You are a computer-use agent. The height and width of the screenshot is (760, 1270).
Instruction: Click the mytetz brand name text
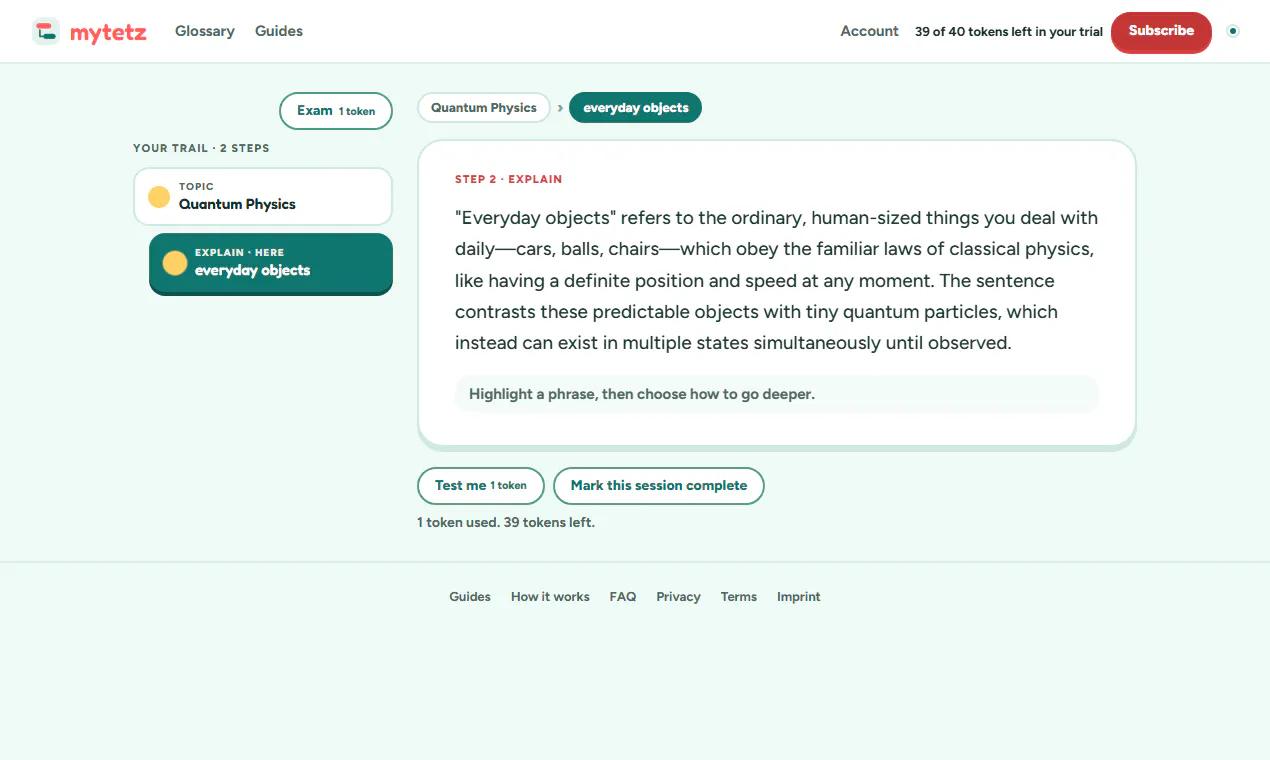pos(108,33)
